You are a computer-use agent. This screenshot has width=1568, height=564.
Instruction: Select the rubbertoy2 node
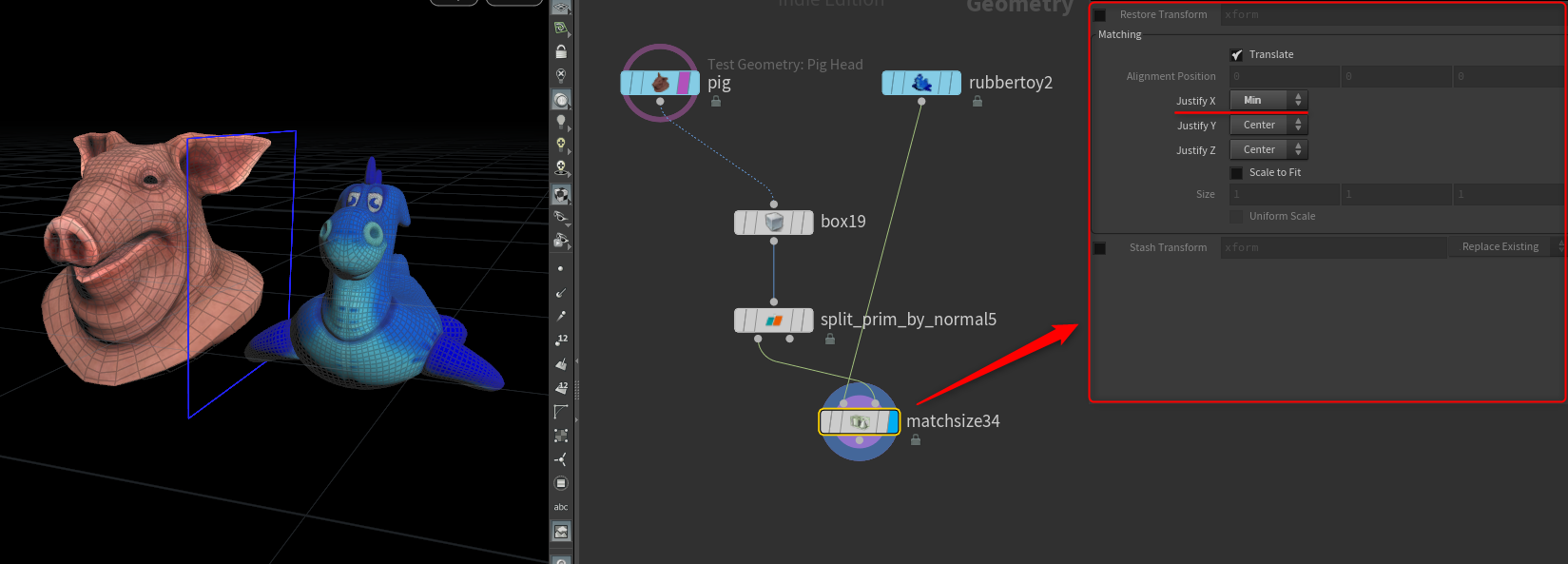[x=921, y=83]
